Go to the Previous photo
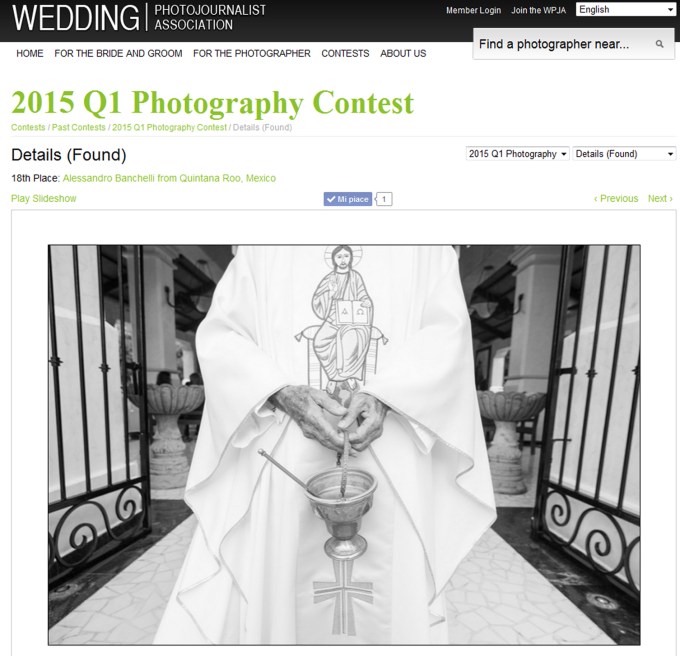 tap(616, 199)
